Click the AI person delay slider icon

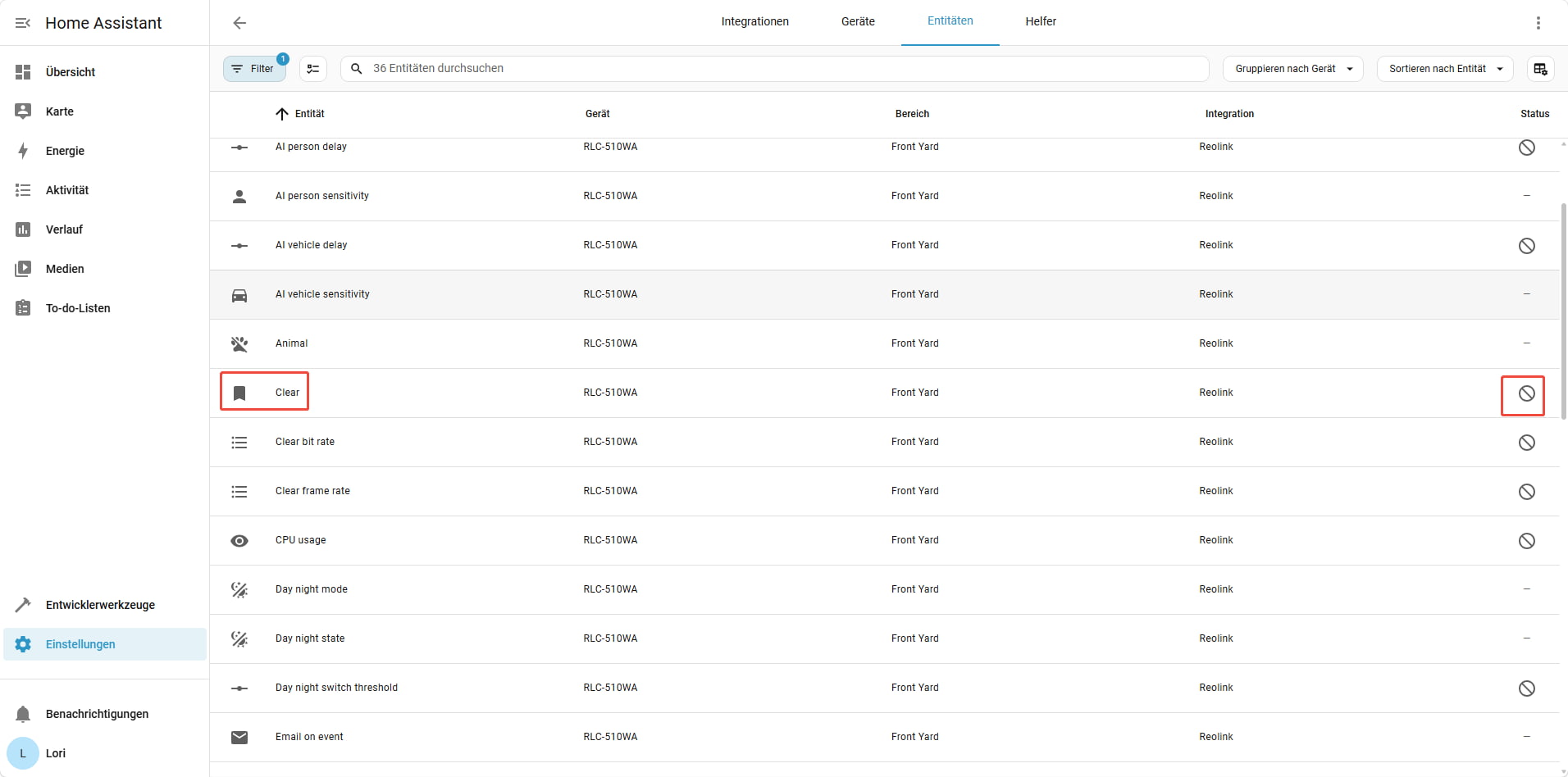[x=239, y=148]
